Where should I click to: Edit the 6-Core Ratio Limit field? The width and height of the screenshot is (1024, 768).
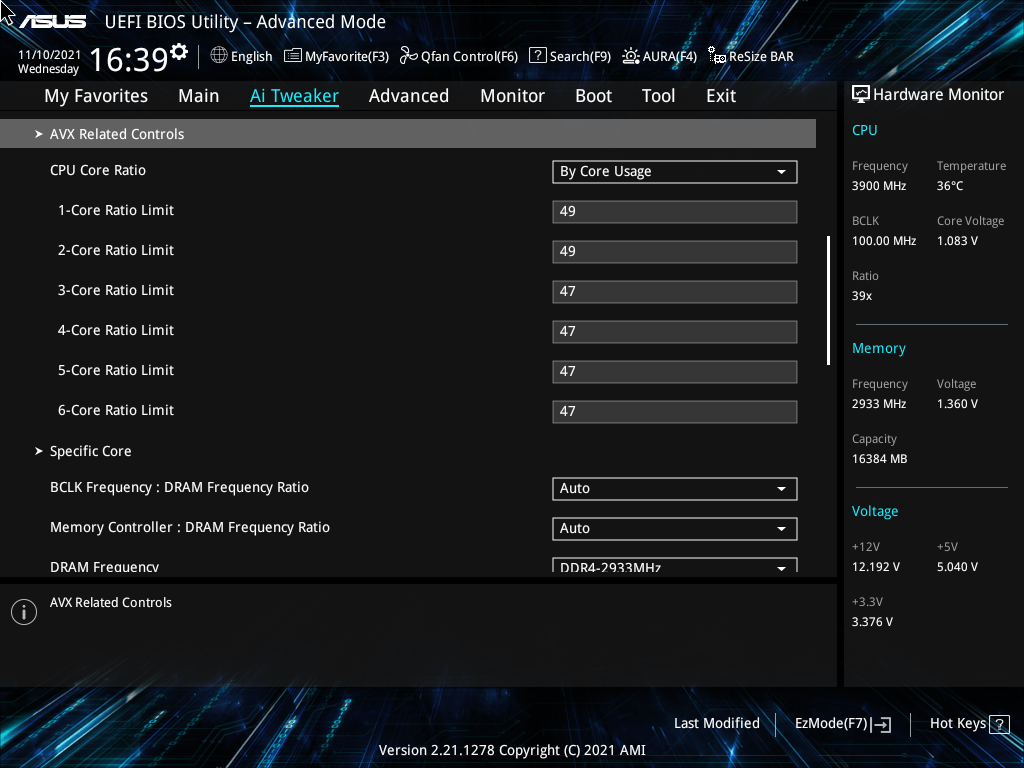pos(675,411)
